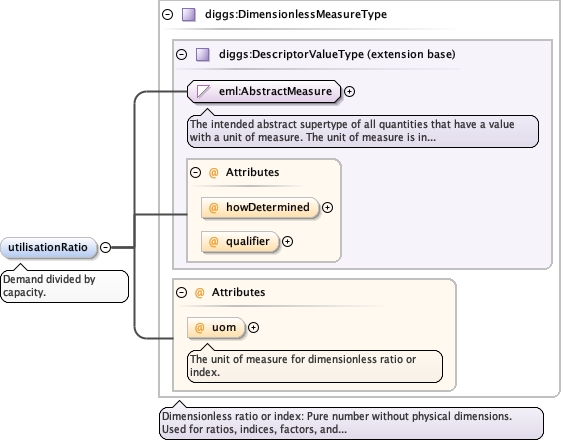The height and width of the screenshot is (443, 562).
Task: Click the 'intended abstract supertype' annotation
Action: pos(363,131)
